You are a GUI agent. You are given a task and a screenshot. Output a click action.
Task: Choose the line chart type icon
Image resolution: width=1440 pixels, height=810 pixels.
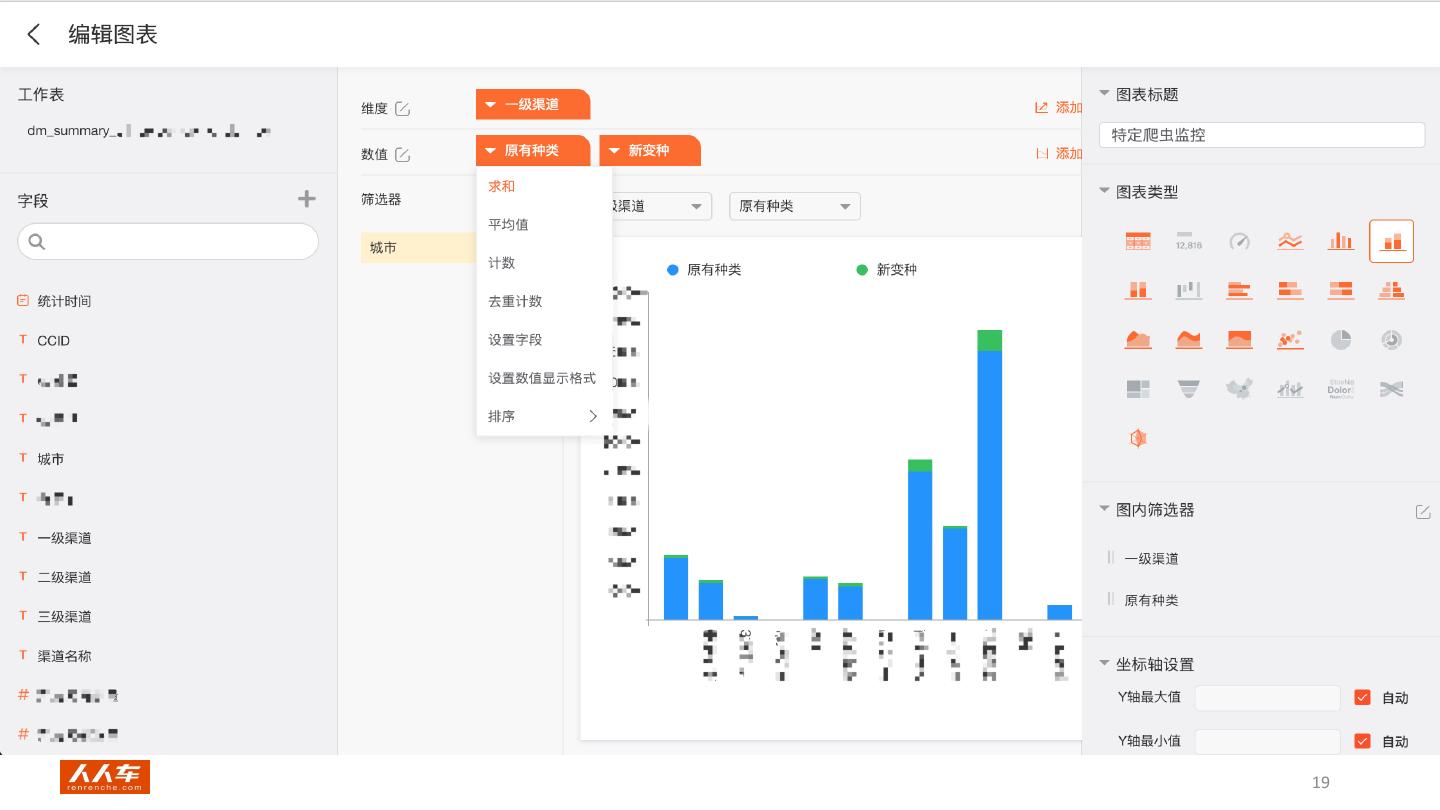(1290, 241)
